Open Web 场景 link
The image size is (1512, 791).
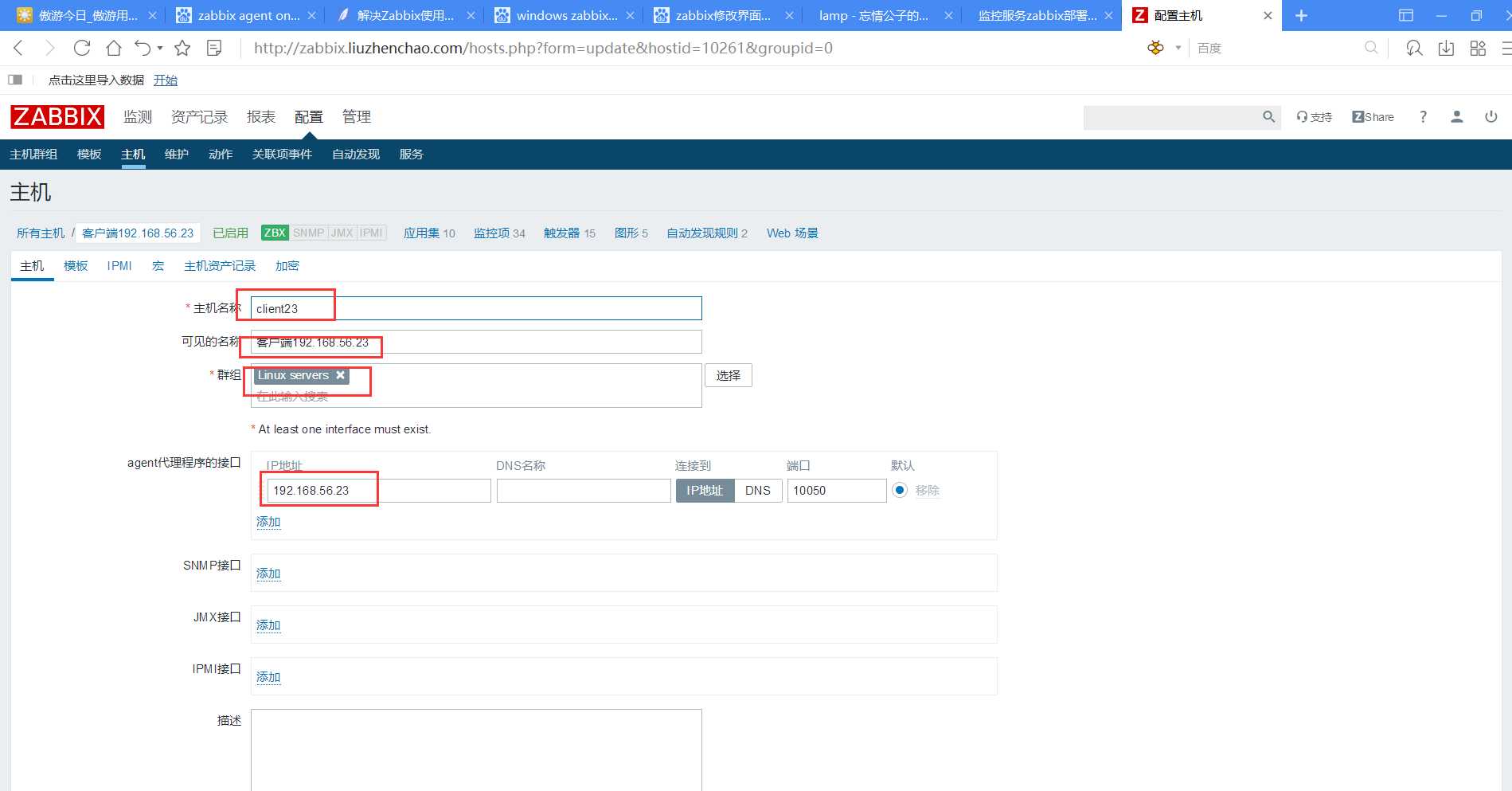792,233
